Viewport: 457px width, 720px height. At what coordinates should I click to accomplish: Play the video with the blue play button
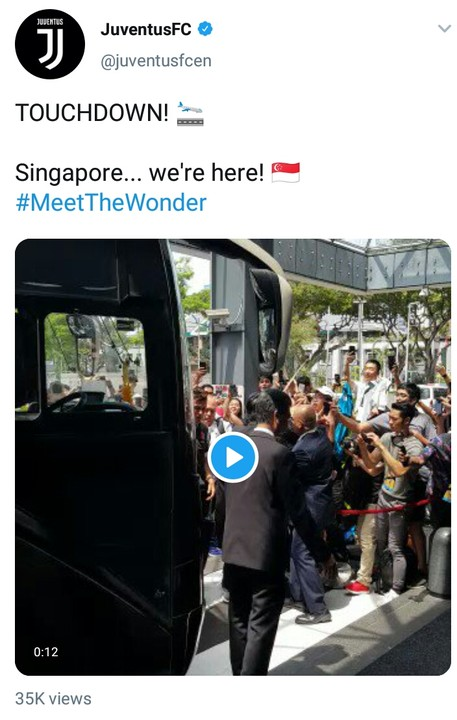[x=233, y=457]
